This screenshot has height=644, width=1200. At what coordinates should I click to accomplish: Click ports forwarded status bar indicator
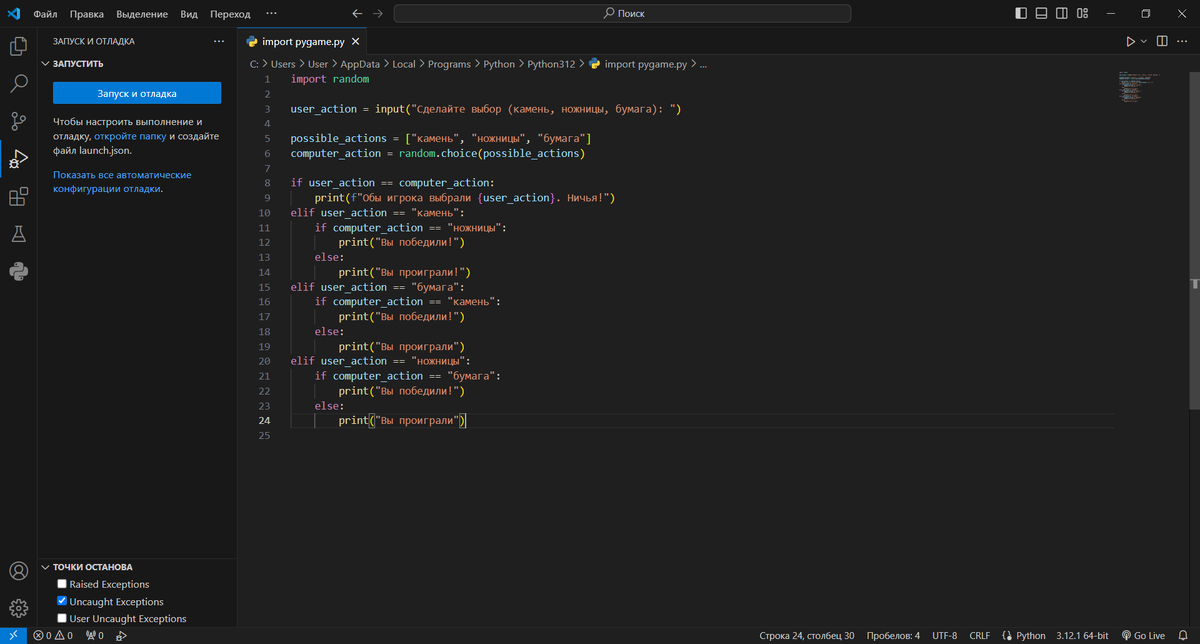click(95, 635)
